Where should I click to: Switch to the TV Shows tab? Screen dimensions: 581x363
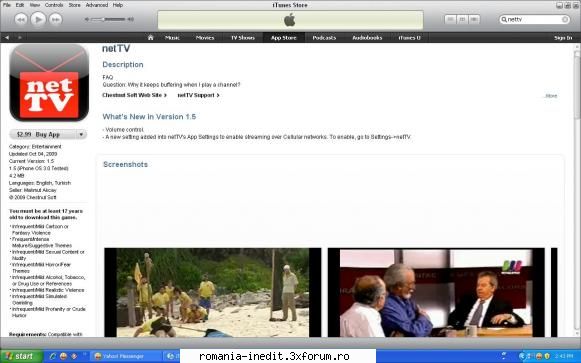point(243,37)
